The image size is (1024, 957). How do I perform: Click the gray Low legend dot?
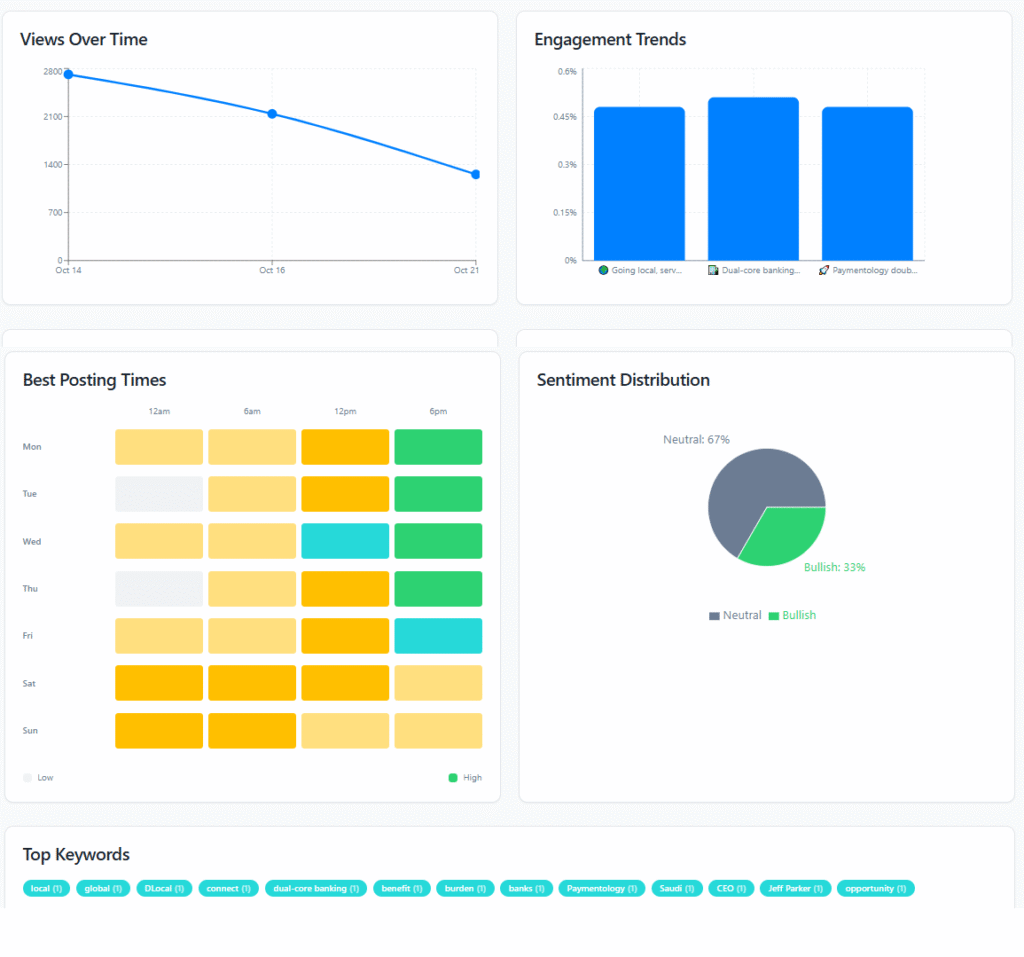point(28,777)
